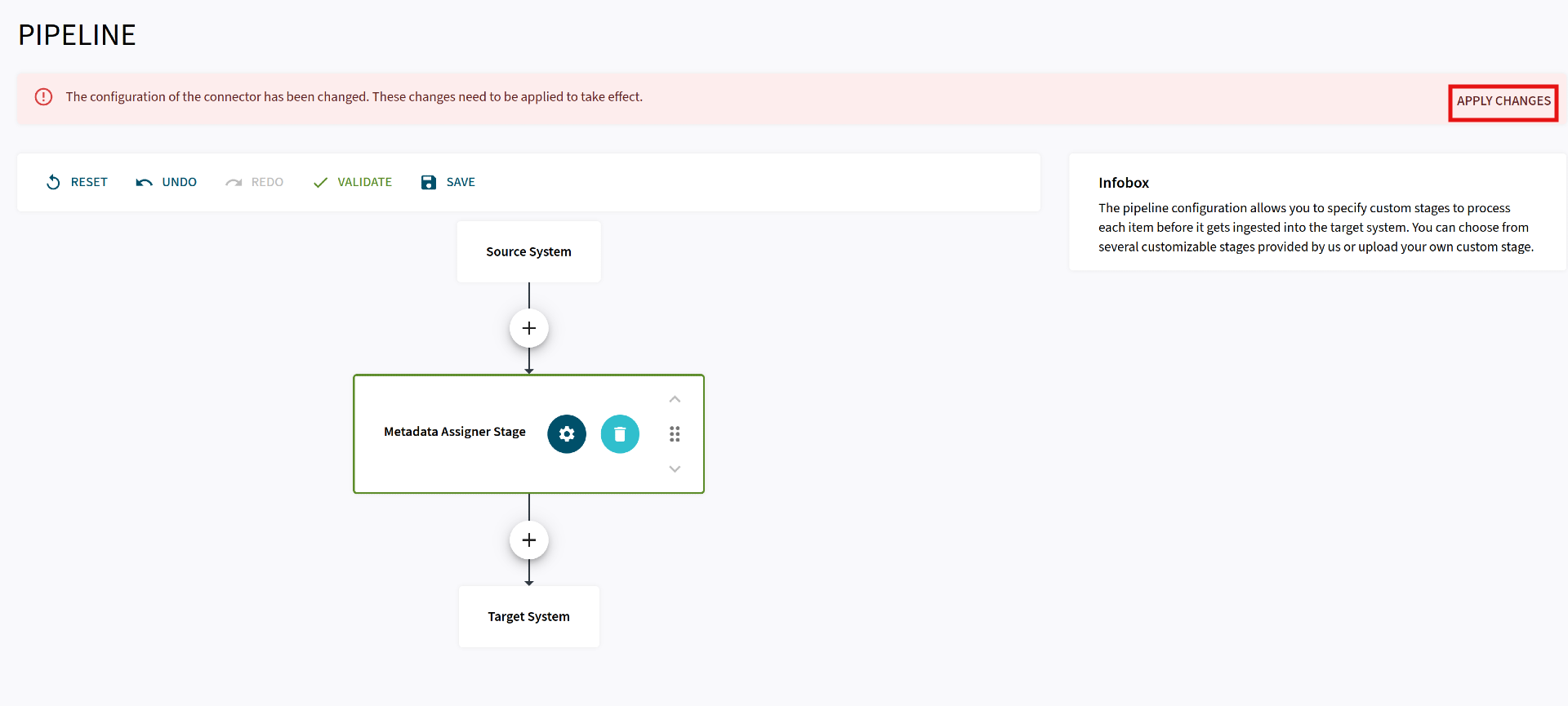Click the drag handle dots on the stage
Viewport: 1568px width, 706px height.
pos(675,434)
